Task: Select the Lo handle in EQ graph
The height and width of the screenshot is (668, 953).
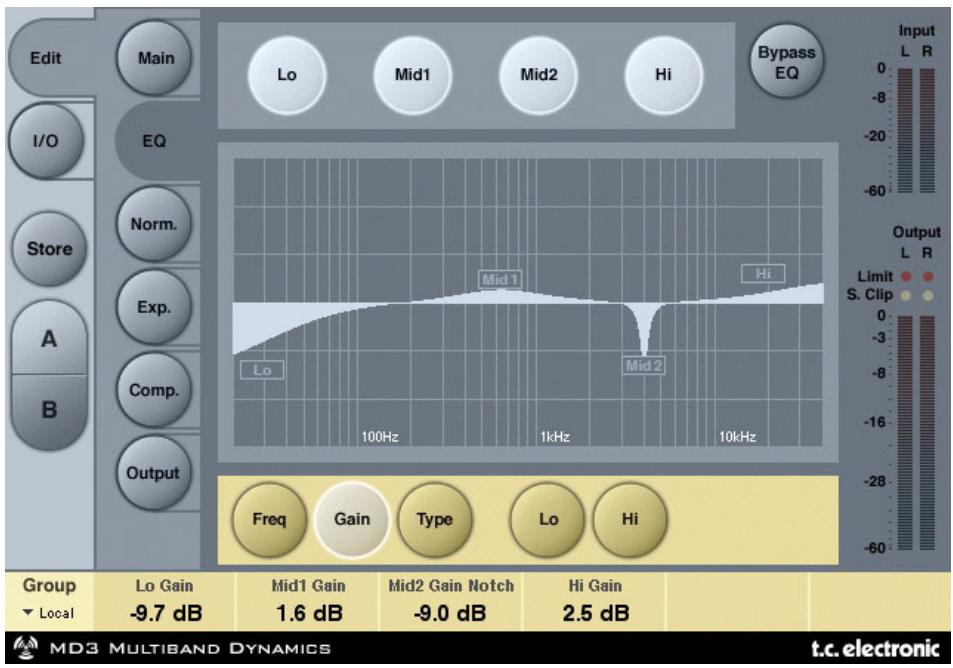Action: coord(262,370)
